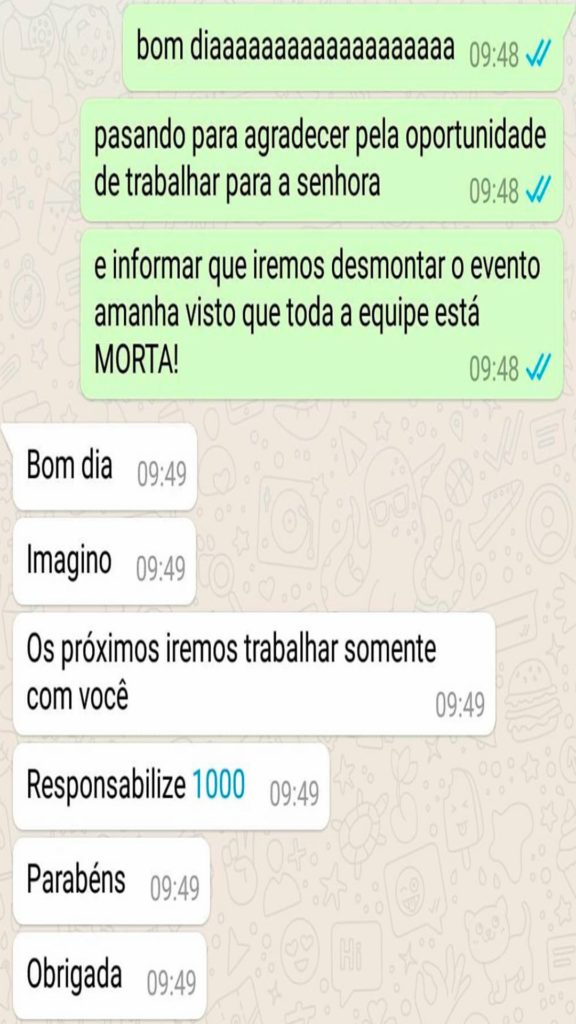Screen dimensions: 576x1024
Task: Tap the 'Responsabilize' message bubble
Action: pos(171,787)
